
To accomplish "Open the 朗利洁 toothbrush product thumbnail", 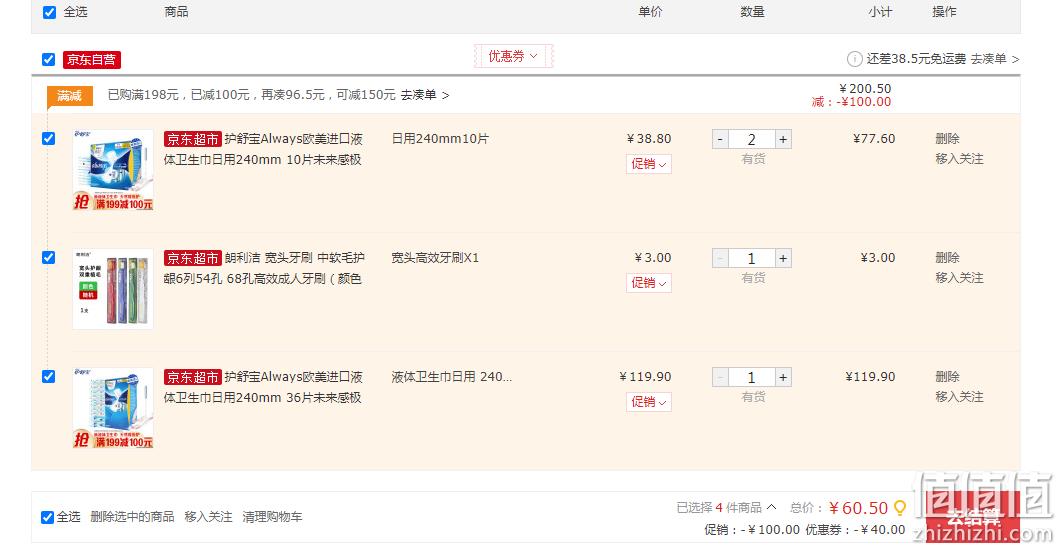I will coord(113,289).
